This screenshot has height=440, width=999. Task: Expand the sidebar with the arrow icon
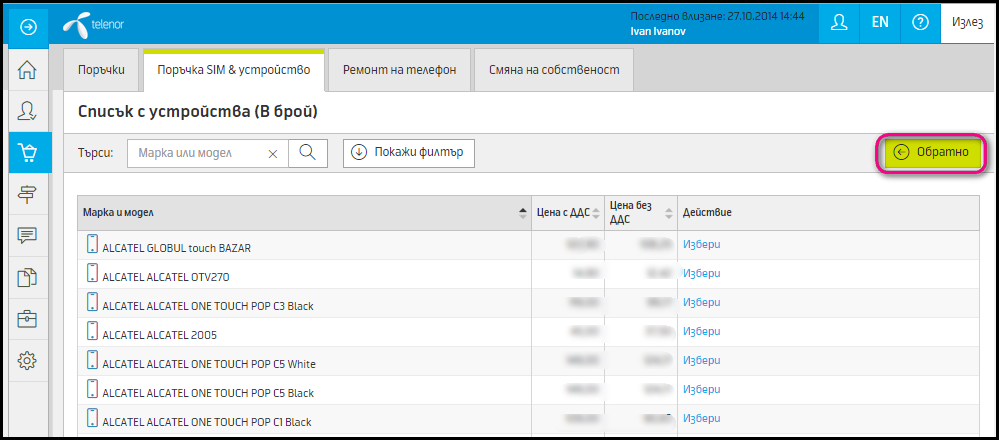30,27
